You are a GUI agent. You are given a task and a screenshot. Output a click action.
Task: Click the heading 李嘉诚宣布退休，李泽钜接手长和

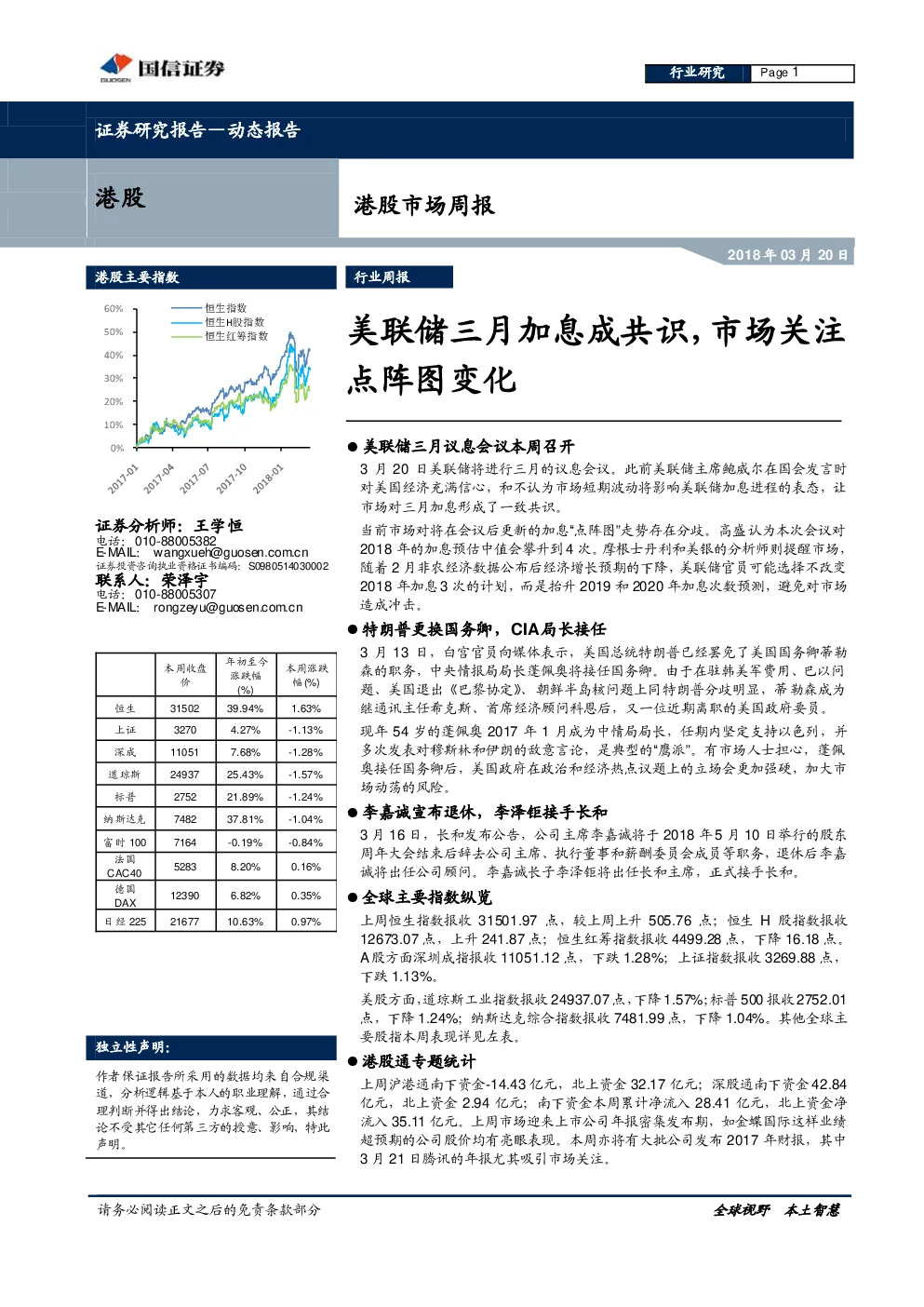(484, 812)
